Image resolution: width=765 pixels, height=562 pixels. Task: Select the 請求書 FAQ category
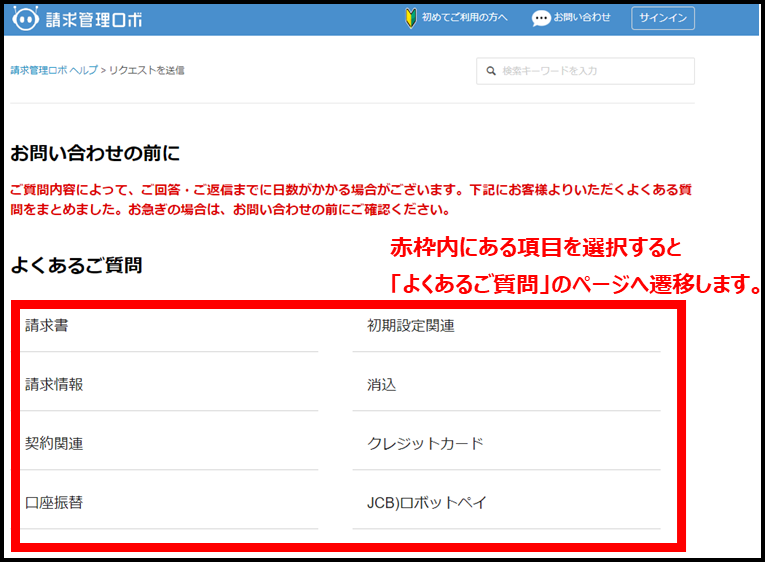pos(47,326)
